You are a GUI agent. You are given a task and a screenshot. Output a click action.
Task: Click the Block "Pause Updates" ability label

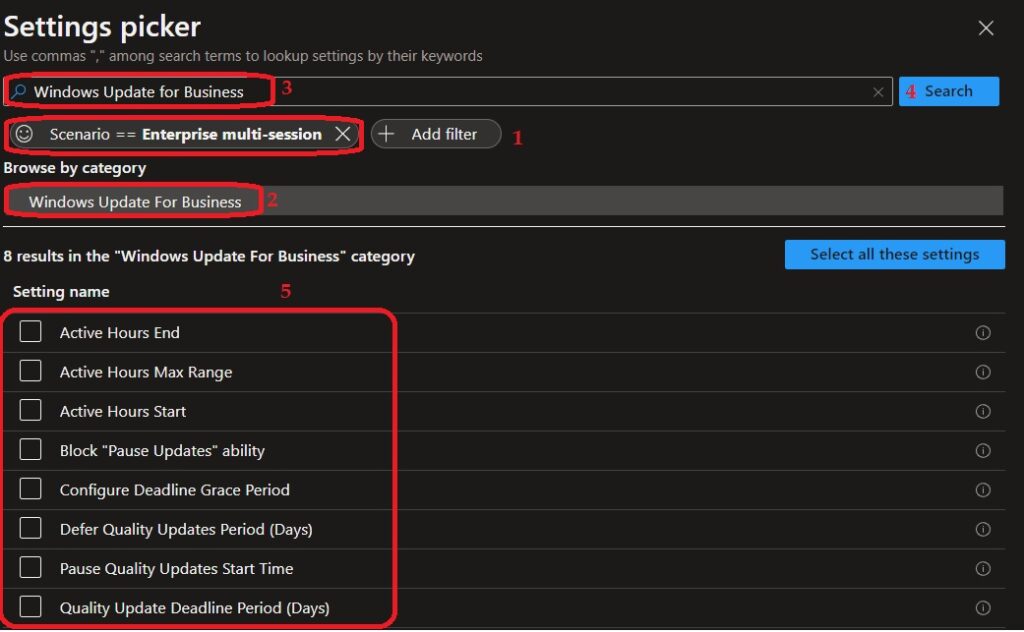(162, 450)
